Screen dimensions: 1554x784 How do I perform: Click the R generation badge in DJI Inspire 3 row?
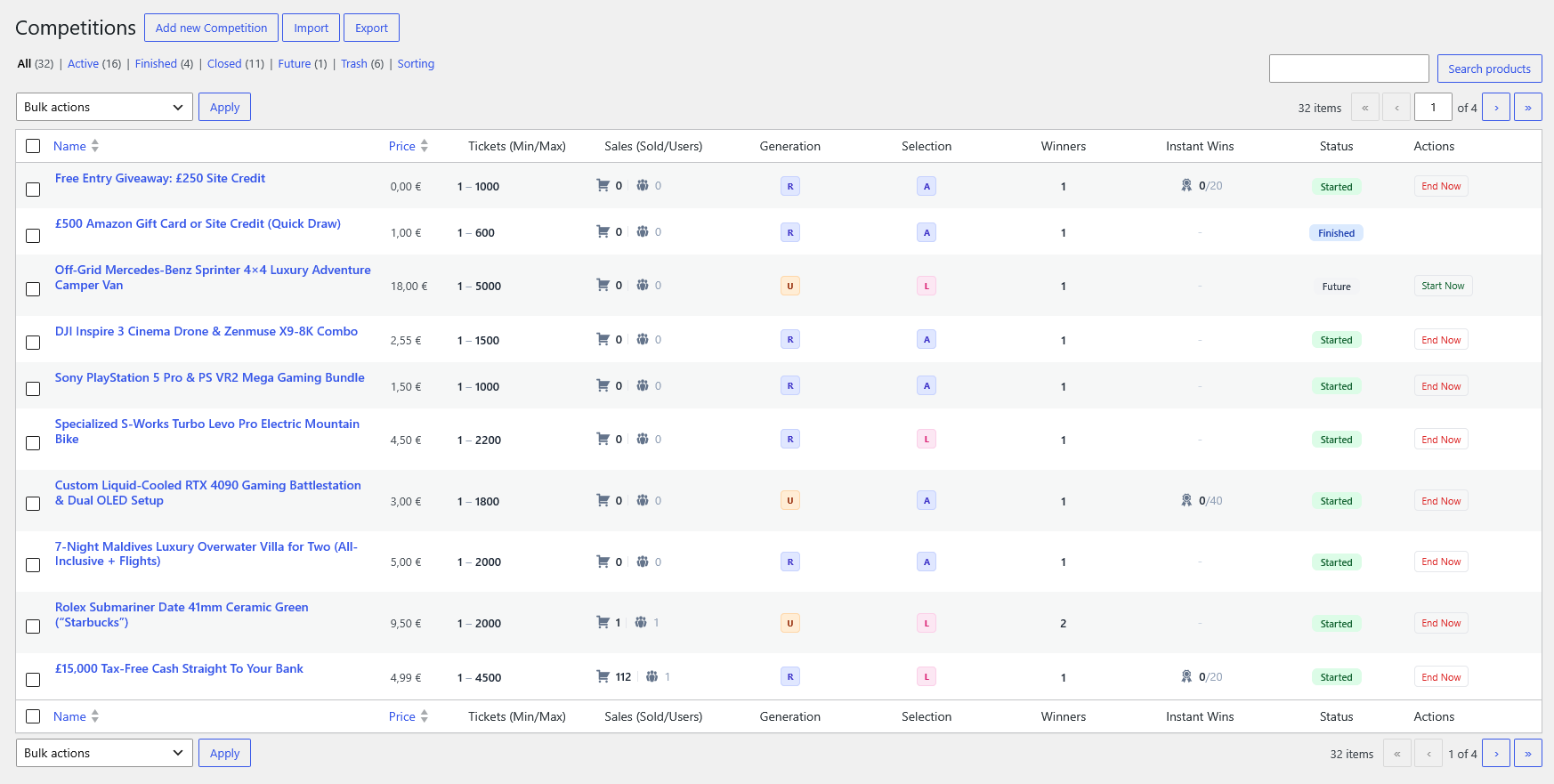click(789, 339)
